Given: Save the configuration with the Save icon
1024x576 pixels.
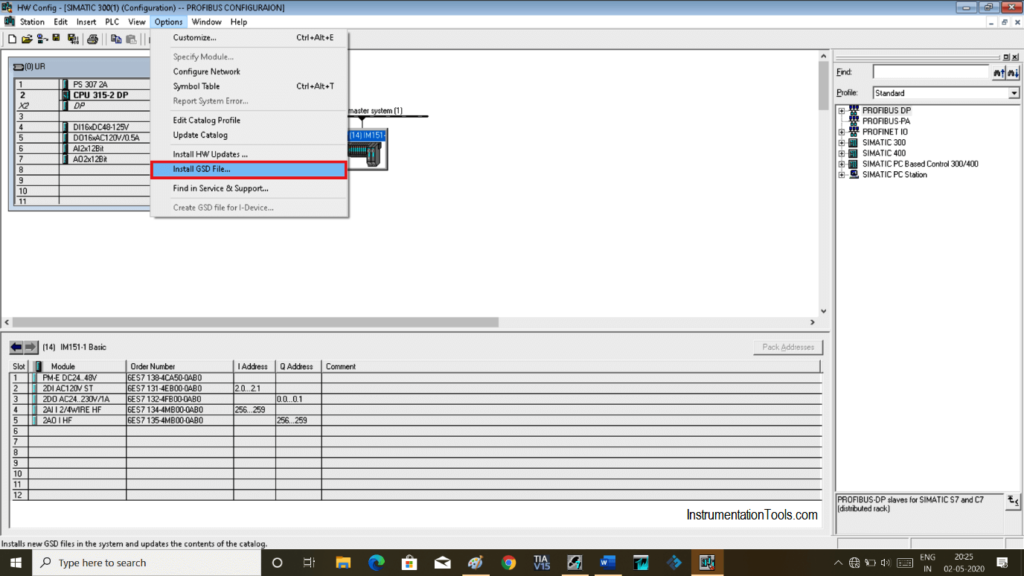Looking at the screenshot, I should click(x=56, y=39).
